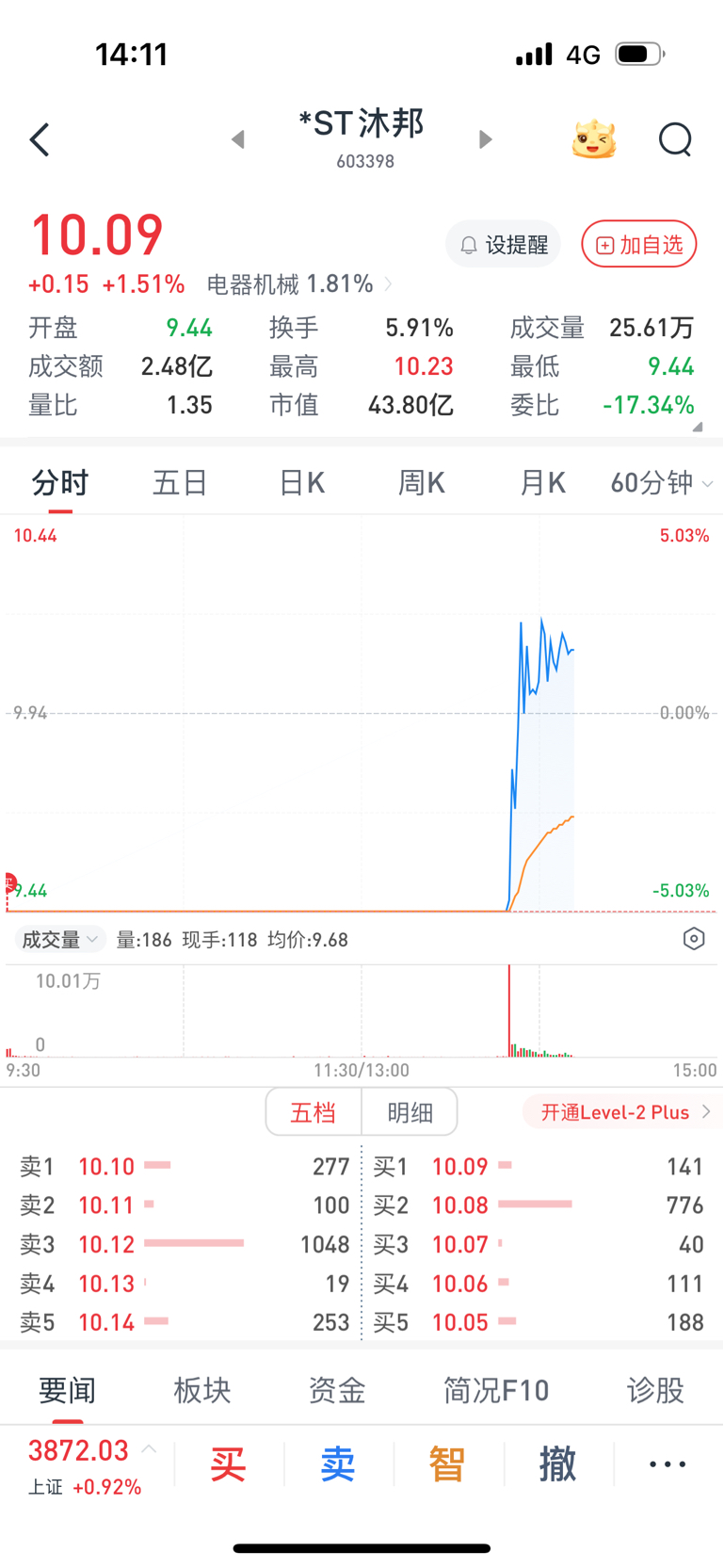Tap the back arrow icon
This screenshot has width=724, height=1568.
click(x=40, y=140)
